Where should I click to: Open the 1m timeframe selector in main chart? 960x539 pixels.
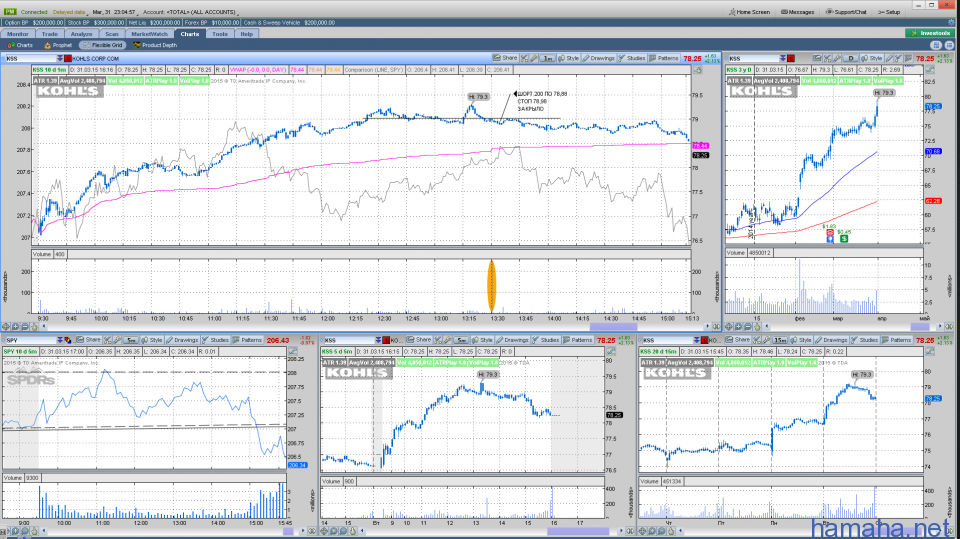547,58
